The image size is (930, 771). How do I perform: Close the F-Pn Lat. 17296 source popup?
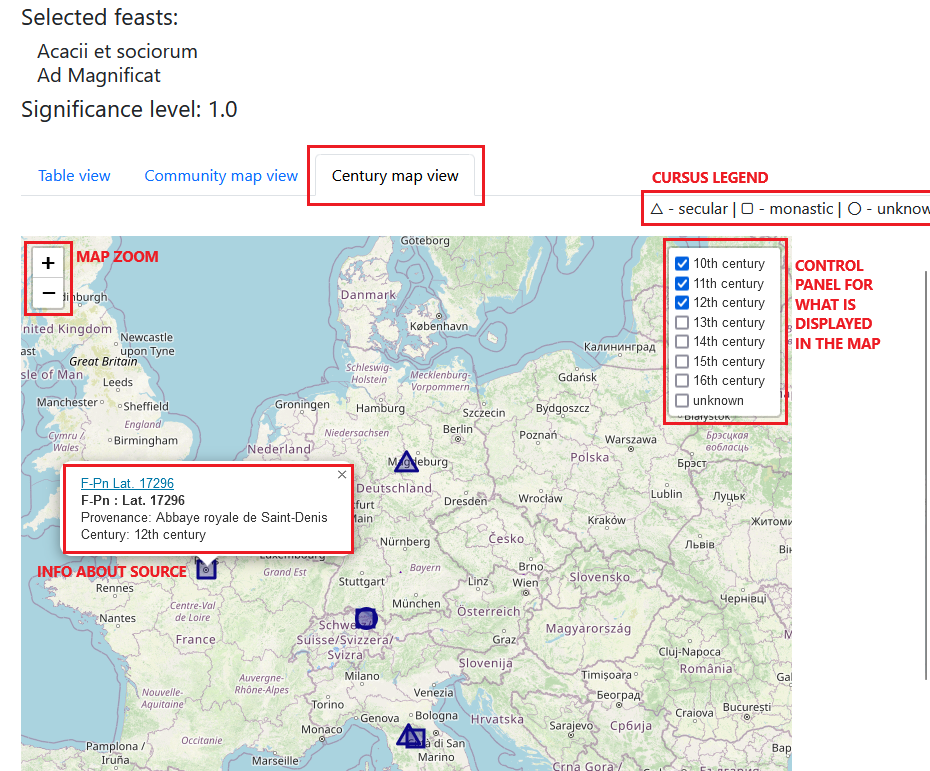[x=342, y=475]
